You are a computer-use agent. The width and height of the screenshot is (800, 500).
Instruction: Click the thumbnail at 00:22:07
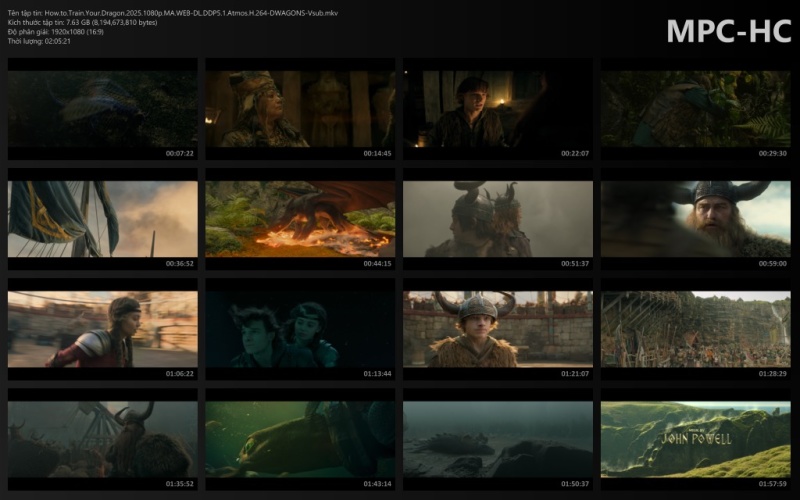(498, 109)
